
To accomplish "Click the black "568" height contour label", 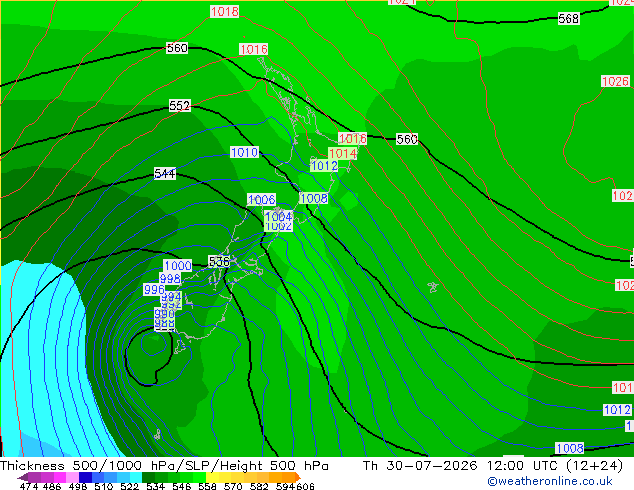I will point(568,18).
